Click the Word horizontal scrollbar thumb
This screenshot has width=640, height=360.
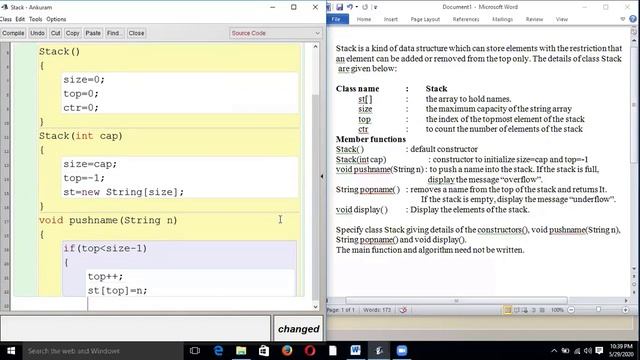pos(456,300)
